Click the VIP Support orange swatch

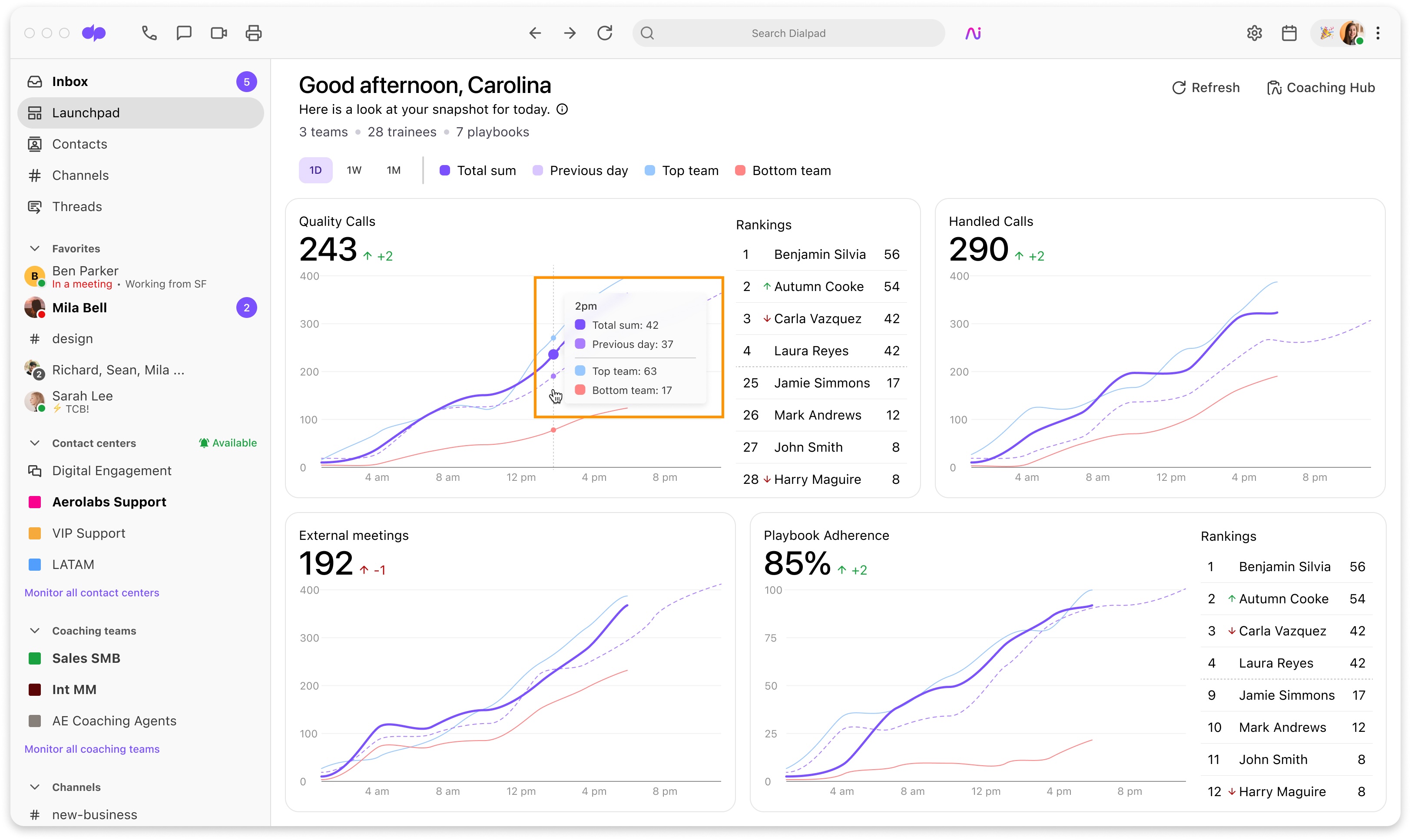coord(34,533)
